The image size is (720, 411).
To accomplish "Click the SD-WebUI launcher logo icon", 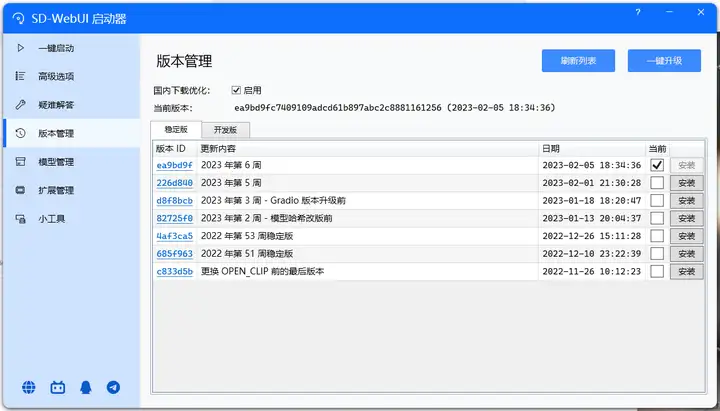I will point(18,18).
